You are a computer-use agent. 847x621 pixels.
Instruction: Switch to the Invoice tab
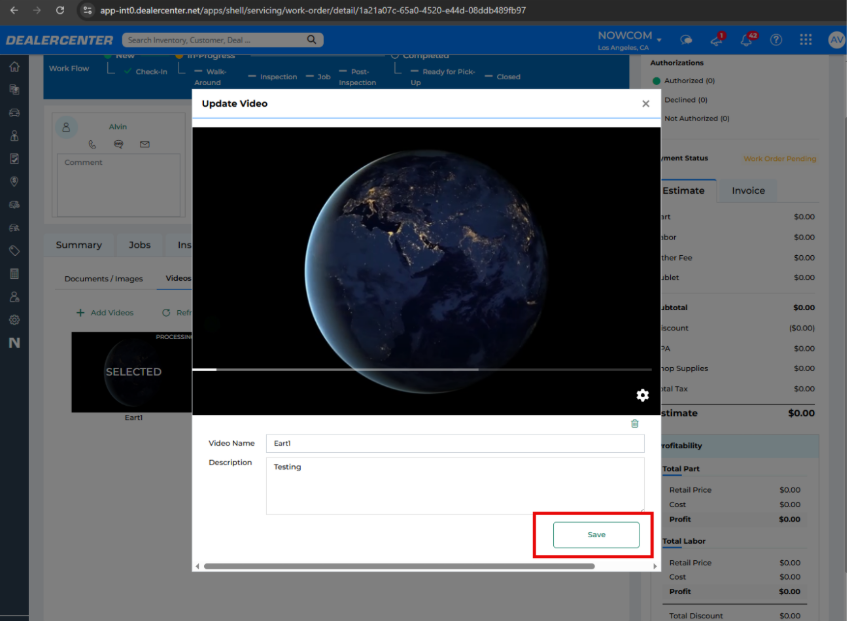748,191
